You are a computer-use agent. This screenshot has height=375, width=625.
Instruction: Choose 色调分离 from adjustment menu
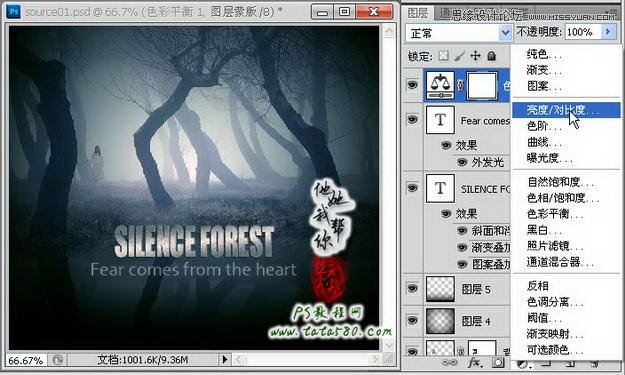pyautogui.click(x=566, y=302)
